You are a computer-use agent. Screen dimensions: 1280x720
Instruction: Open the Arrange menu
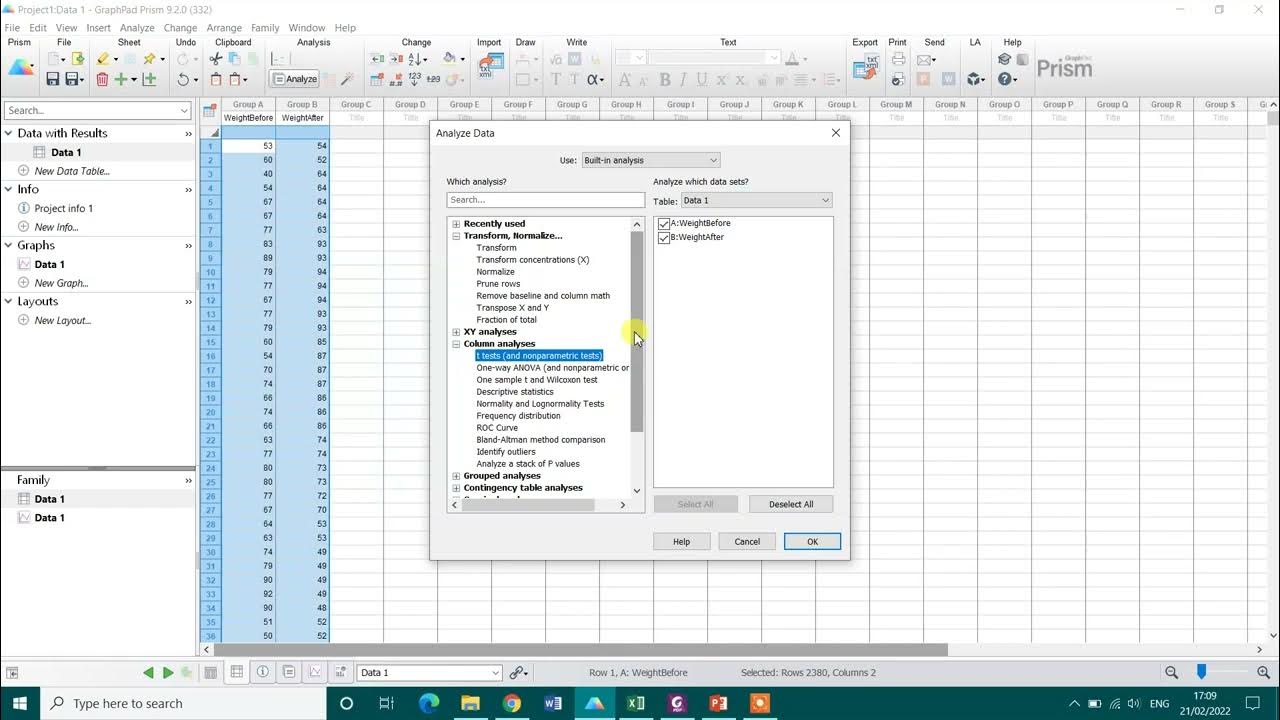(x=224, y=28)
